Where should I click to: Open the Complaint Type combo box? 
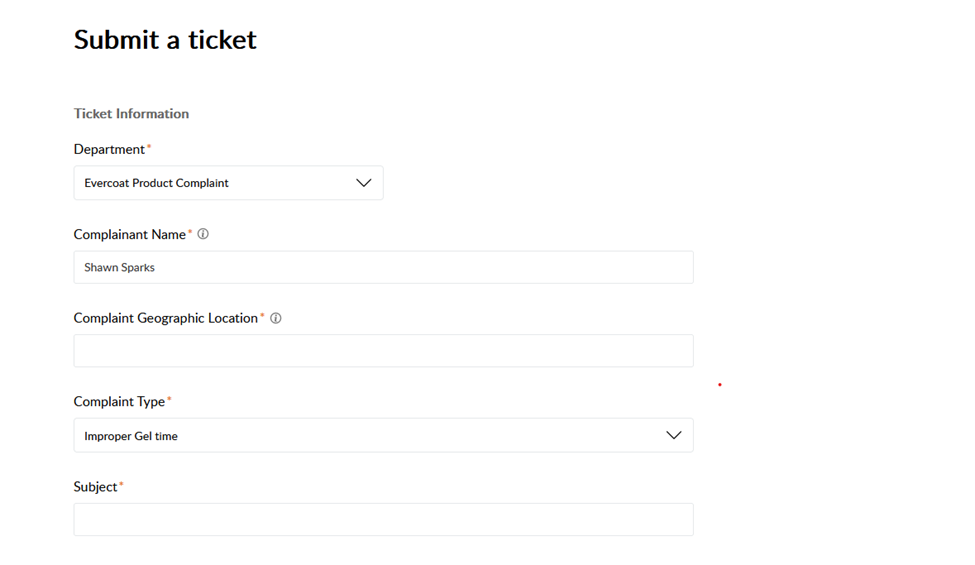pos(383,436)
